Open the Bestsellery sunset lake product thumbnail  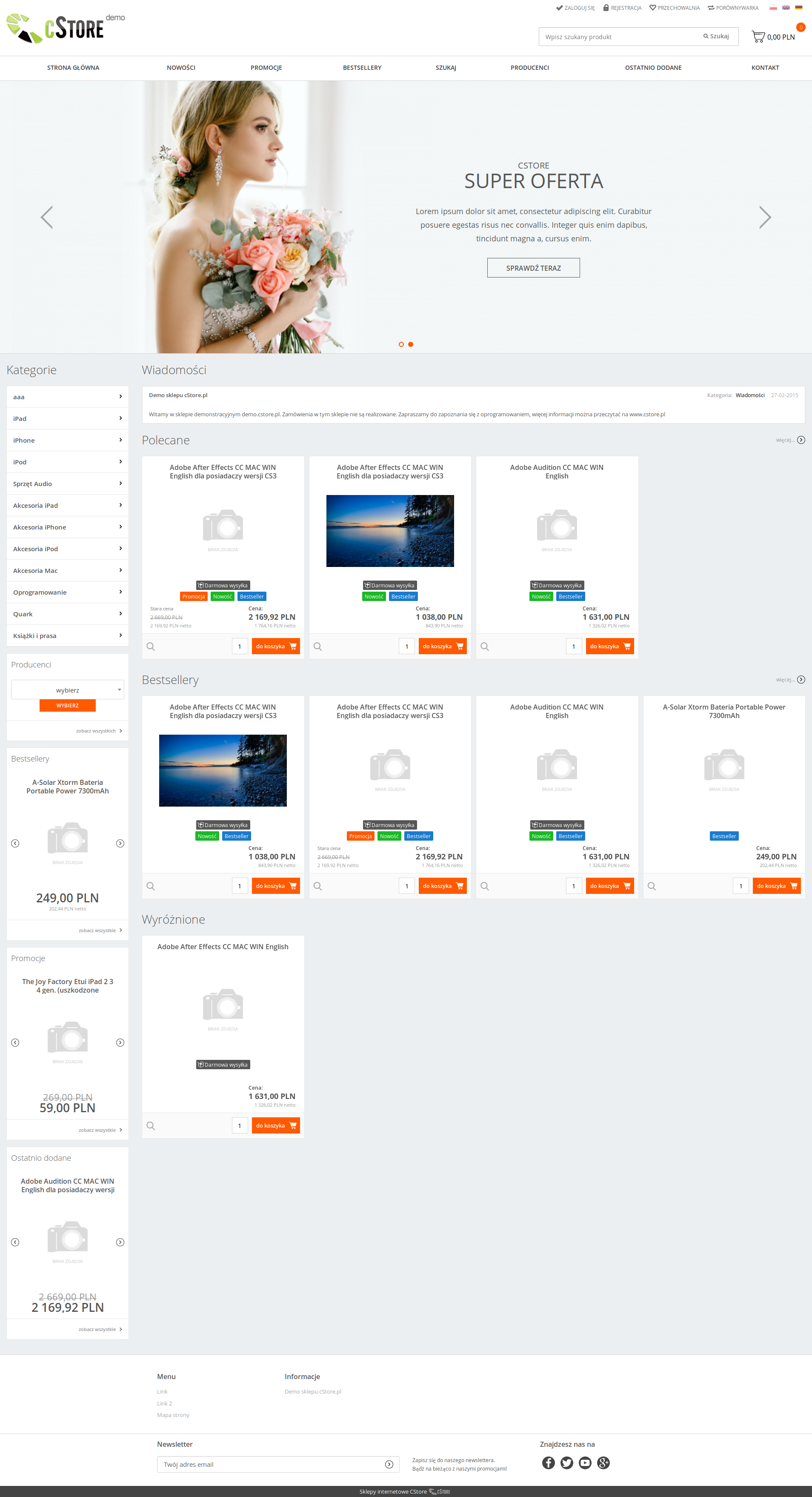(223, 770)
